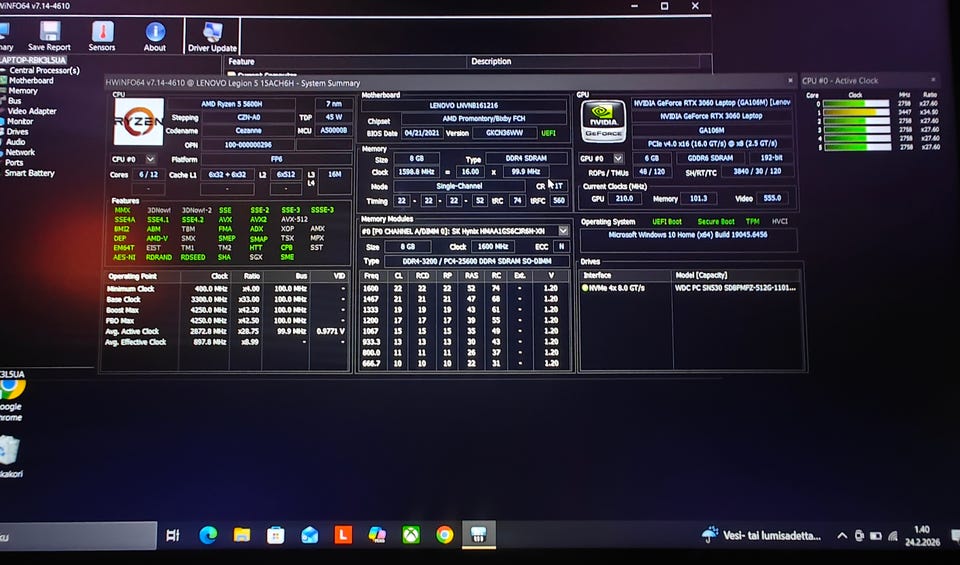The width and height of the screenshot is (960, 565).
Task: Select Memory tree item
Action: 23,91
